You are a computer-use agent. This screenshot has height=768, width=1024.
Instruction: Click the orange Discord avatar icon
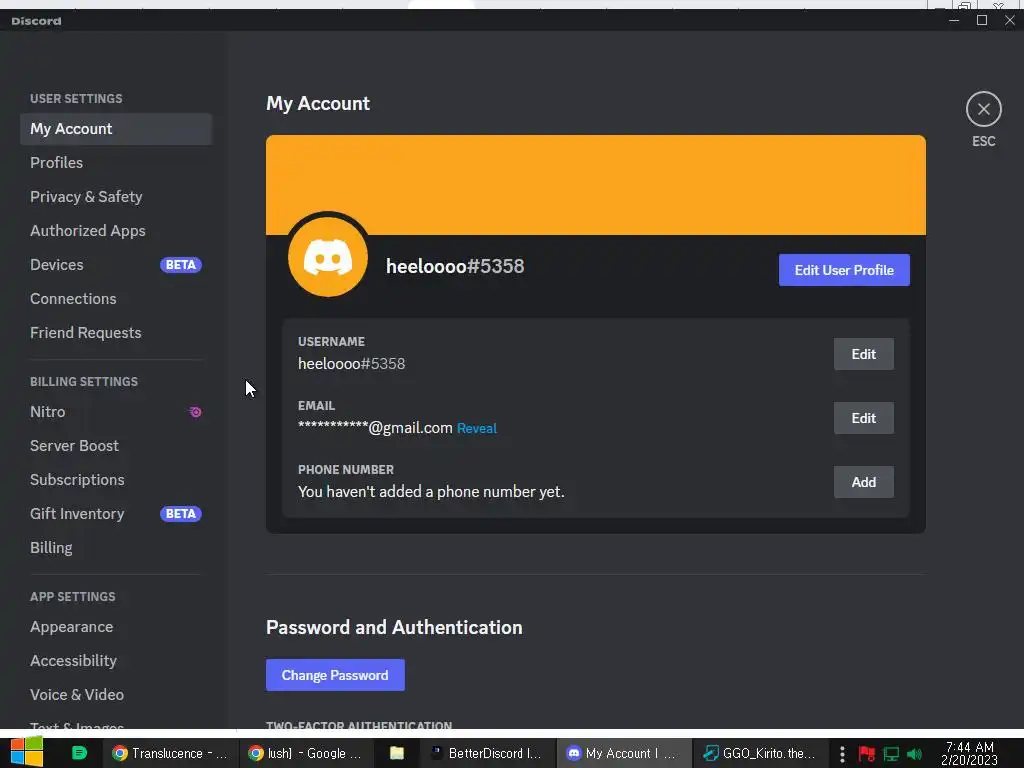pos(328,257)
